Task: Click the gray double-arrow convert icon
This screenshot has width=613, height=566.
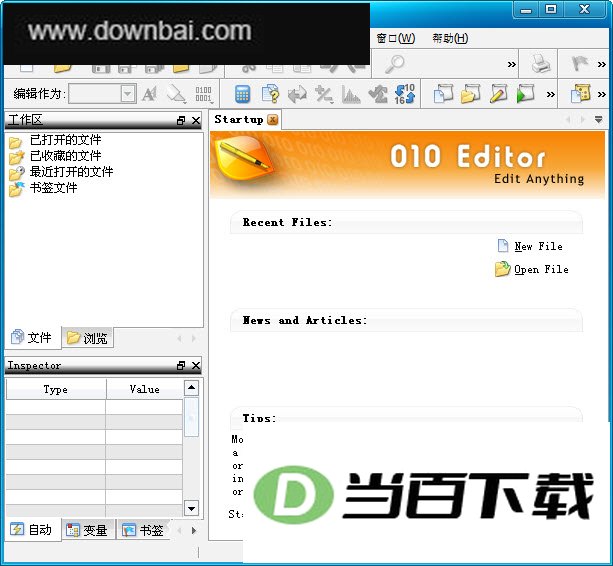Action: pyautogui.click(x=297, y=95)
